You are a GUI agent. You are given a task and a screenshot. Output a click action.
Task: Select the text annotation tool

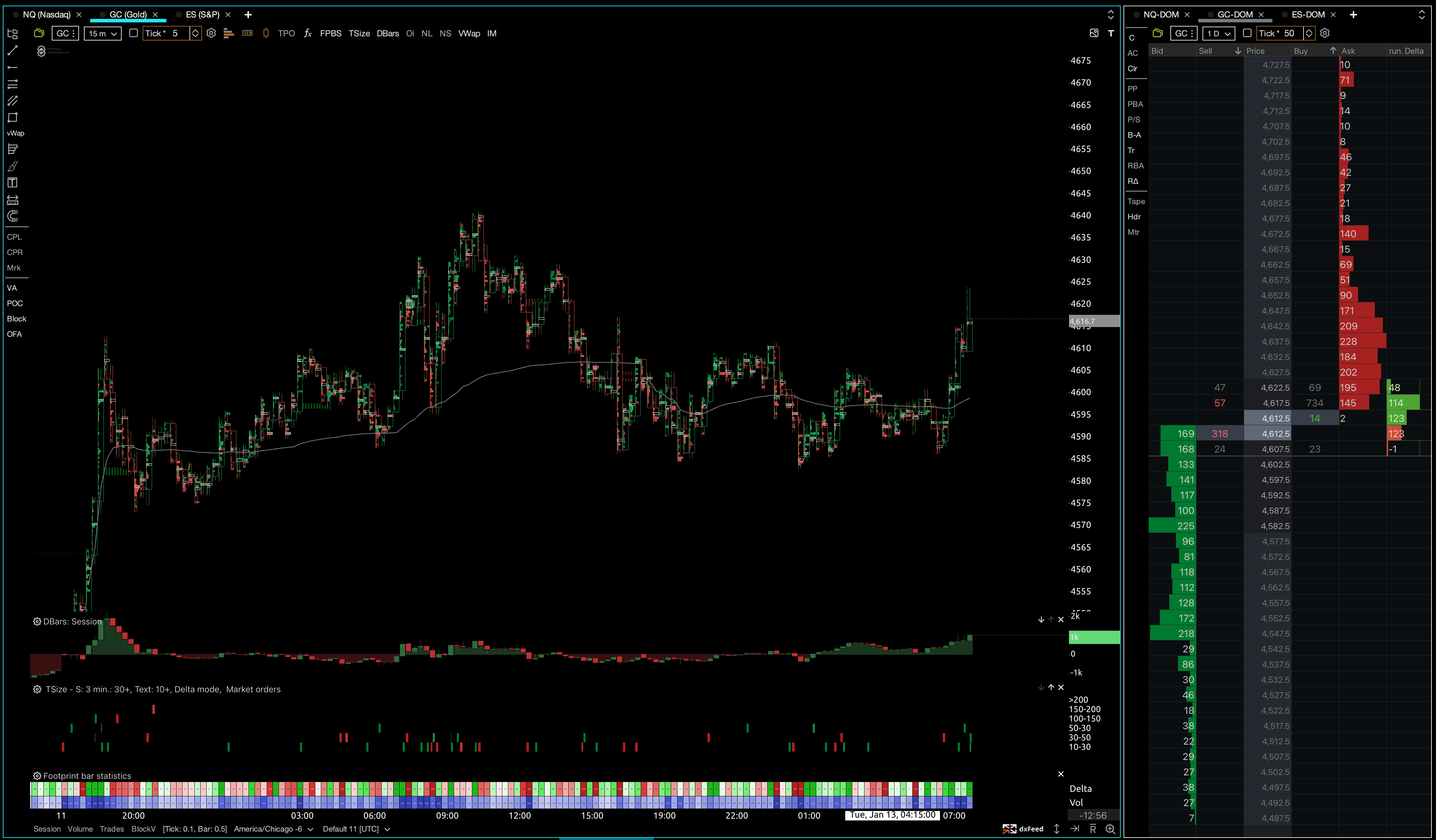point(13,182)
